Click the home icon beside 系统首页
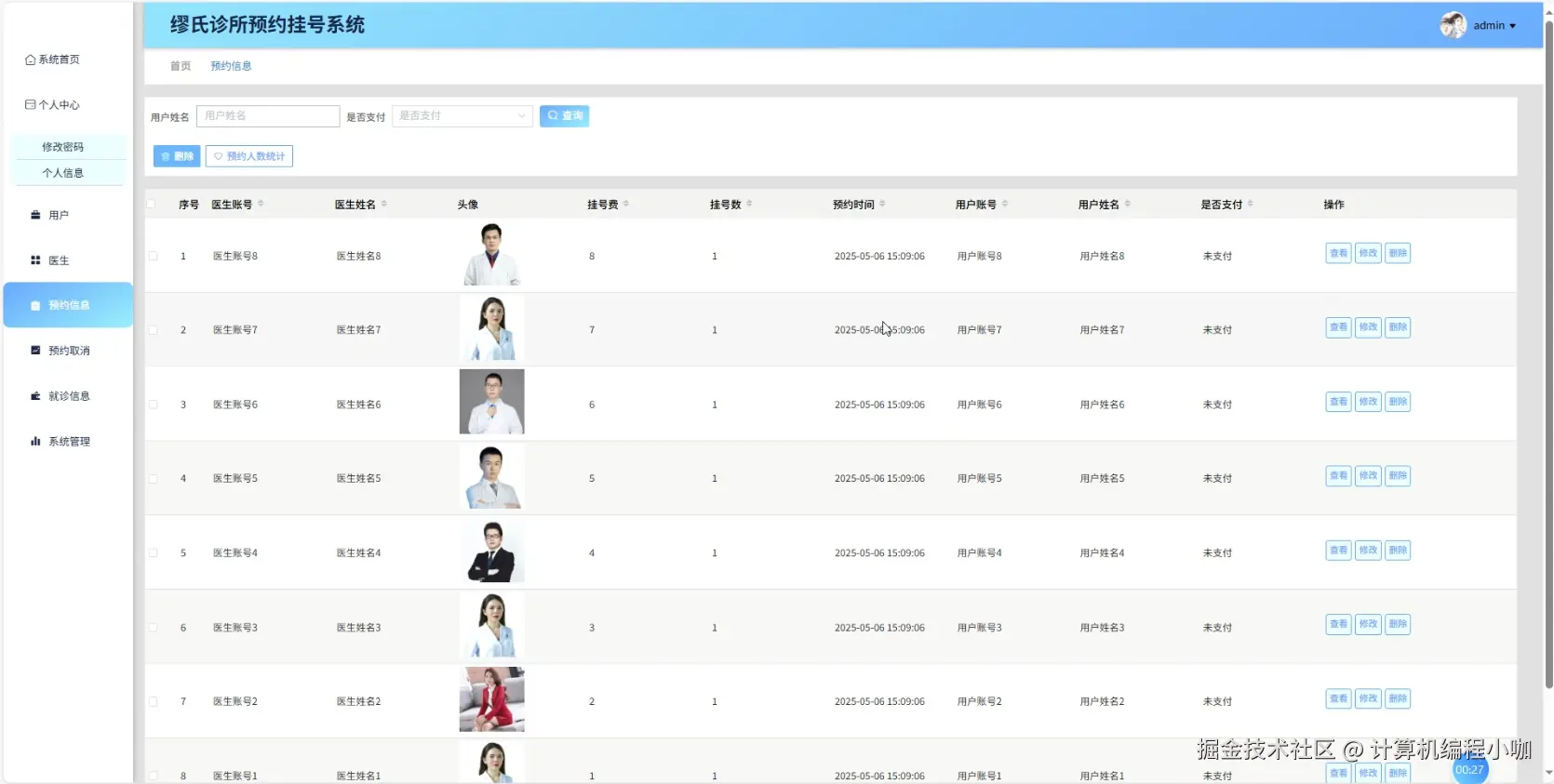1554x784 pixels. (30, 60)
